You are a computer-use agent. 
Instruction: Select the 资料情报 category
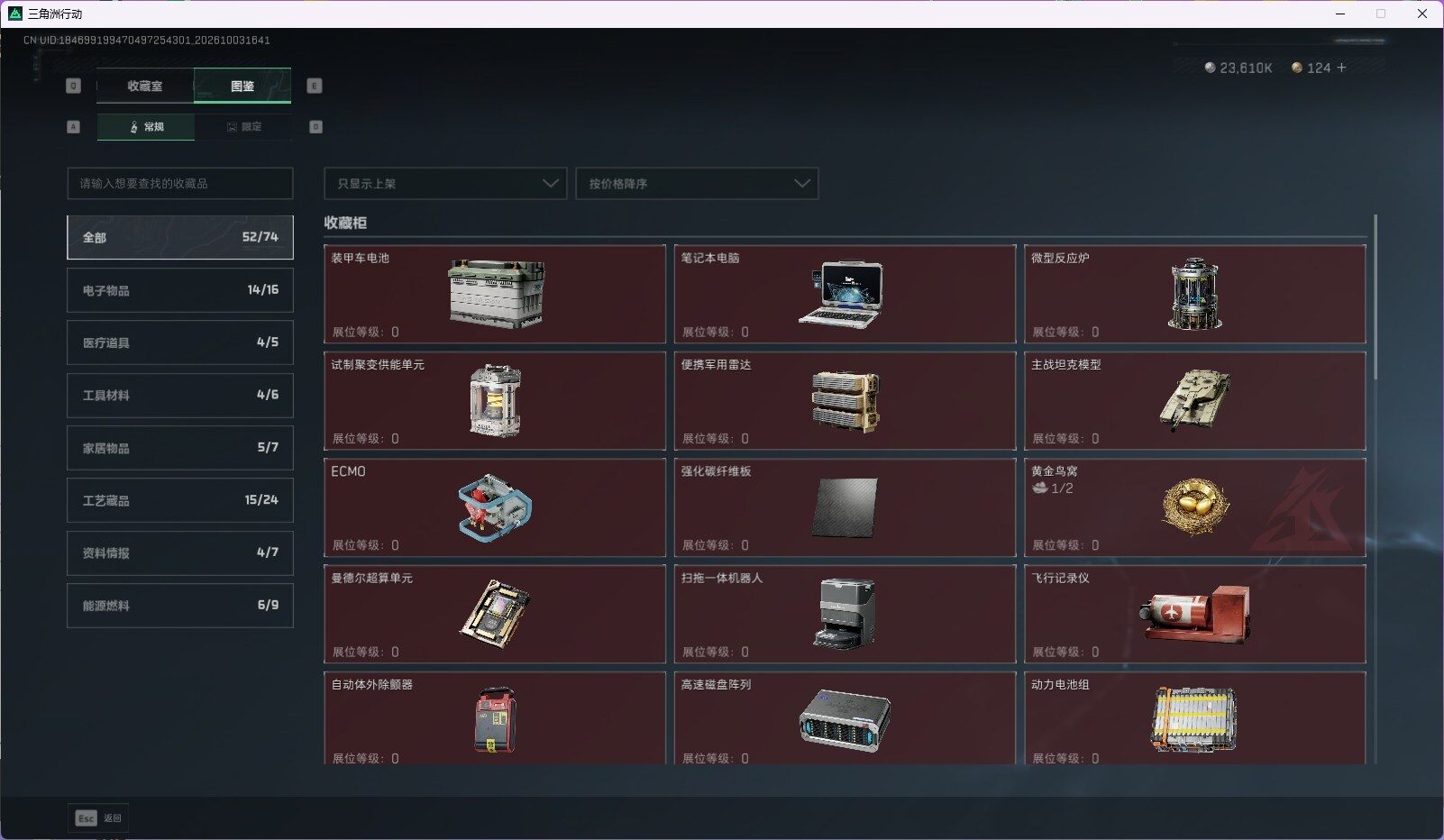[x=180, y=552]
